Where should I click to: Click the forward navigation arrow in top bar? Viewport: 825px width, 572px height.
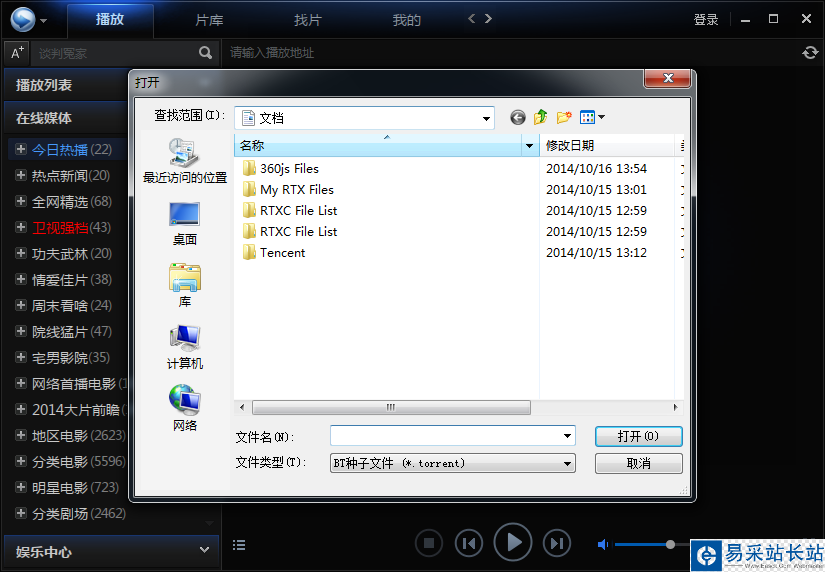[x=488, y=19]
